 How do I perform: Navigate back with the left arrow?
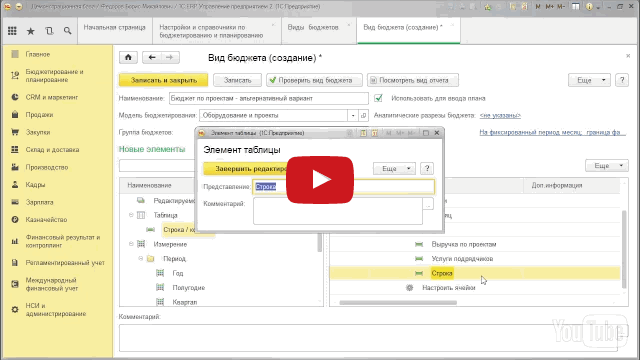152,57
